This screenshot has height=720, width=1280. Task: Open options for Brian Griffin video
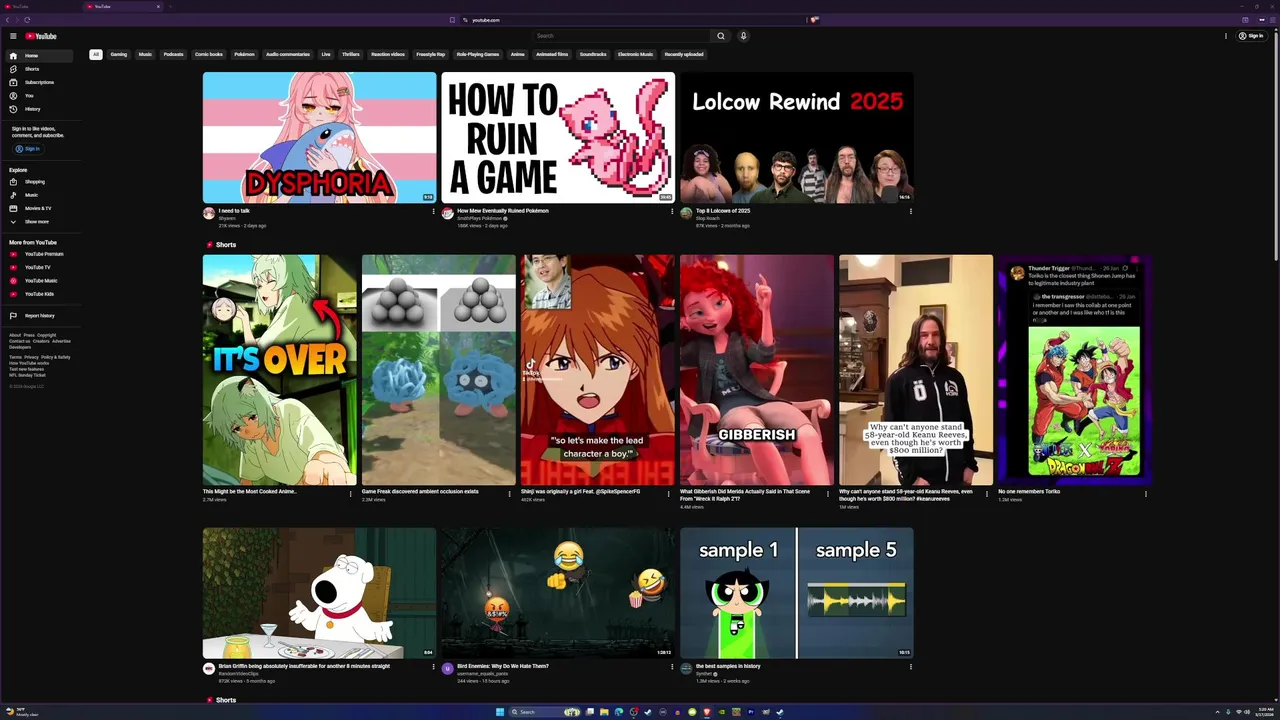pyautogui.click(x=433, y=667)
